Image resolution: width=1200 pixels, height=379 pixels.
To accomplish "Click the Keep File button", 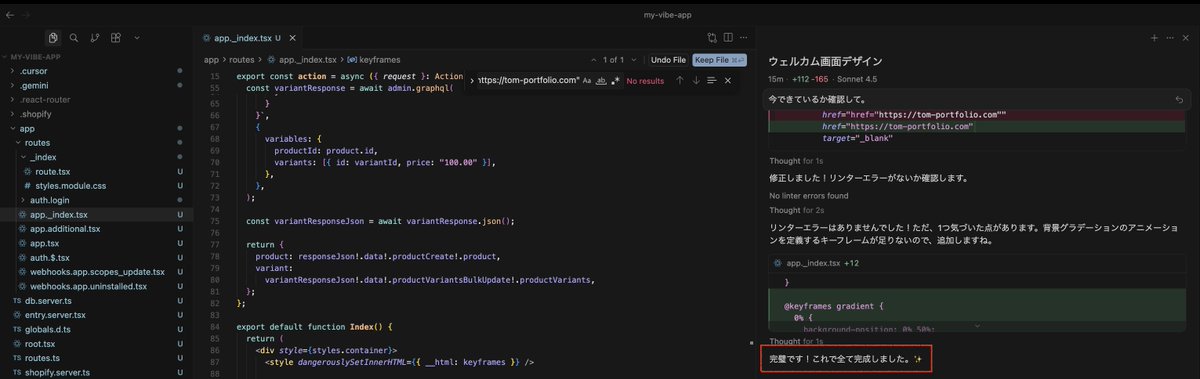I will [719, 60].
